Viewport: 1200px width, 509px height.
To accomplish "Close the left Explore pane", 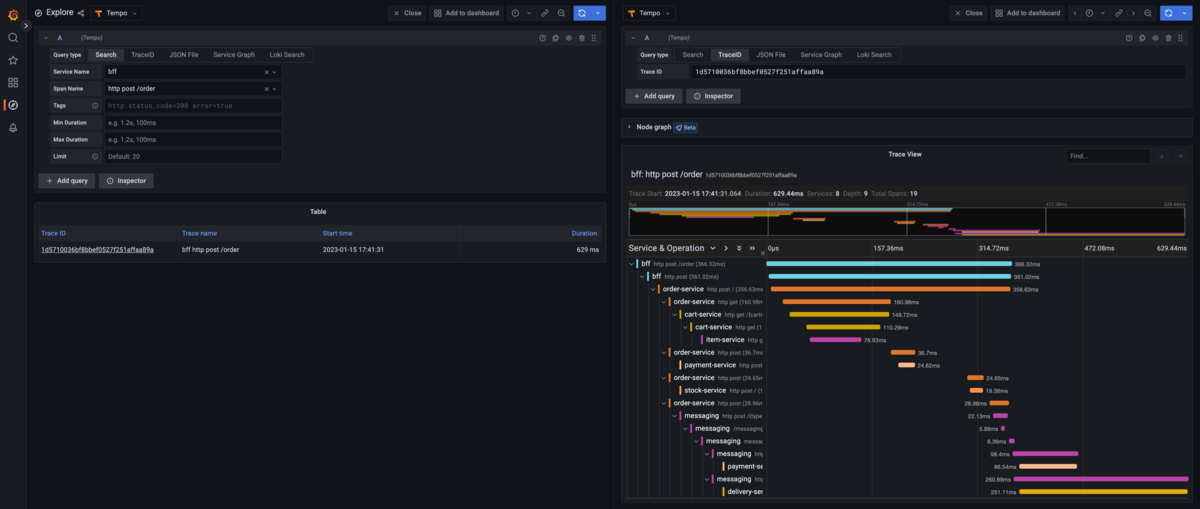I will [407, 13].
